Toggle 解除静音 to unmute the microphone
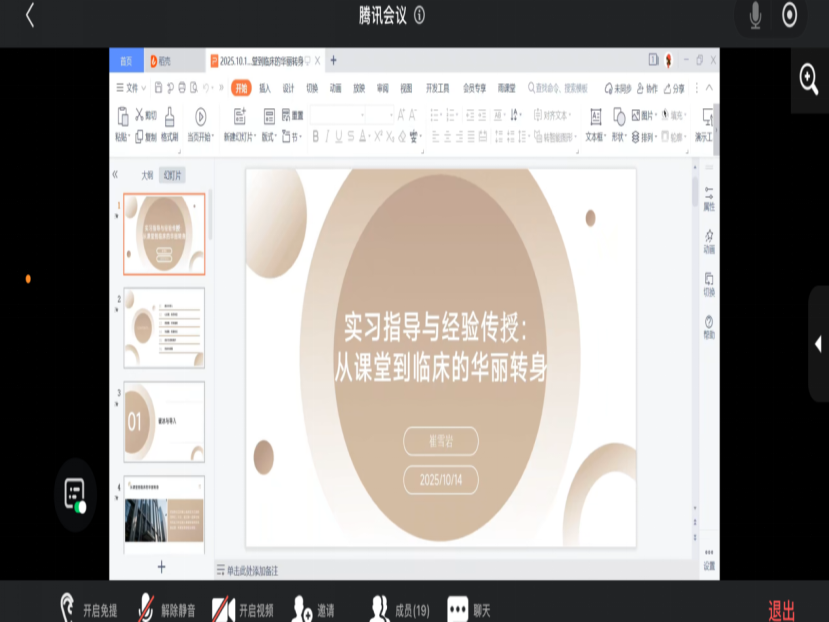The image size is (829, 622). (x=147, y=608)
